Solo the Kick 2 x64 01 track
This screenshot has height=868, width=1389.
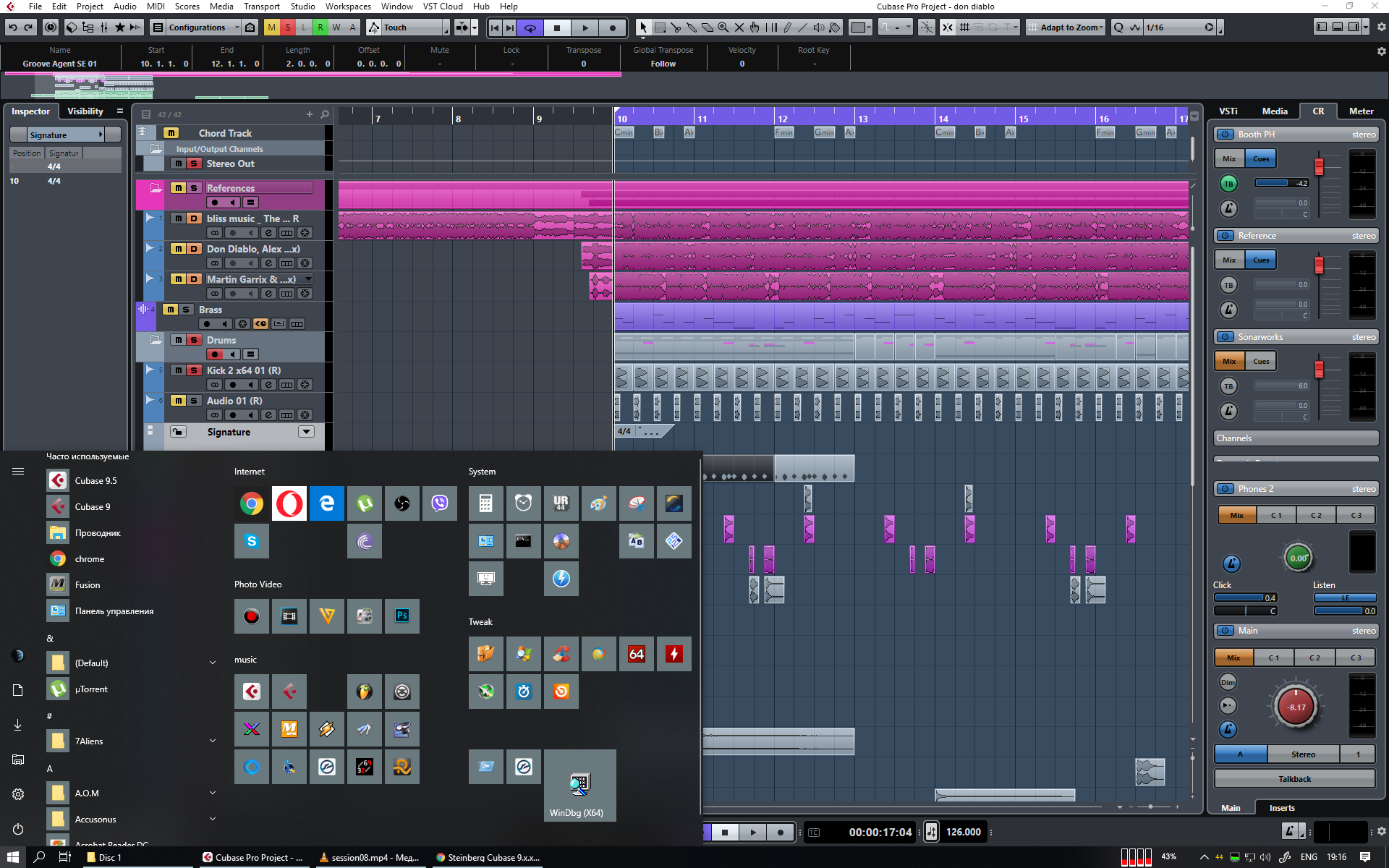[193, 370]
